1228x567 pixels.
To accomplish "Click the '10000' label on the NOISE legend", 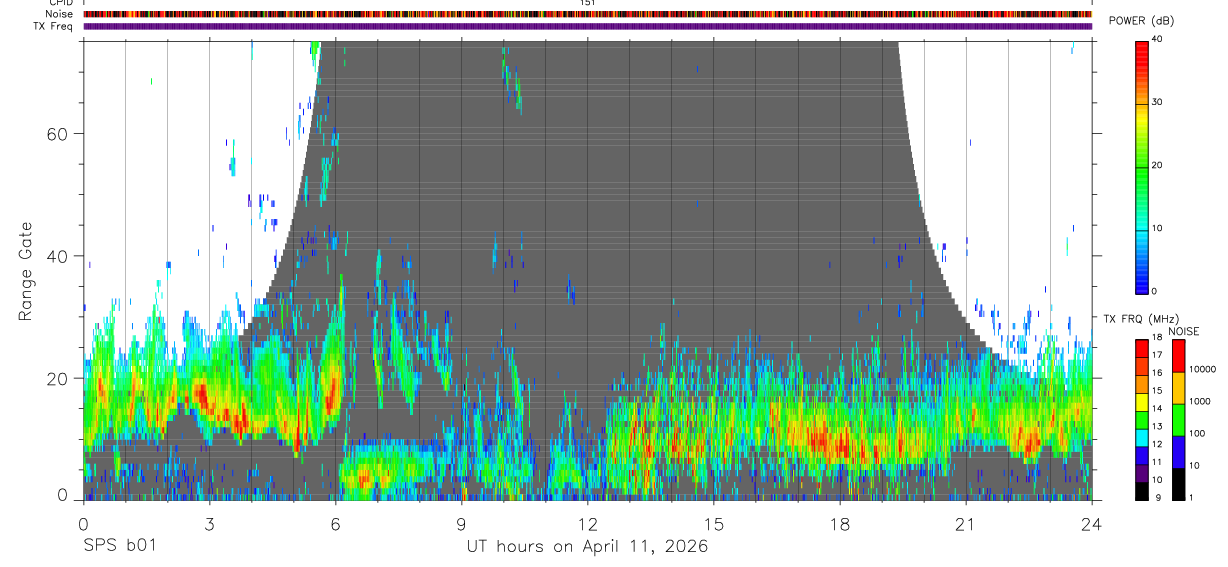I will [x=1202, y=369].
